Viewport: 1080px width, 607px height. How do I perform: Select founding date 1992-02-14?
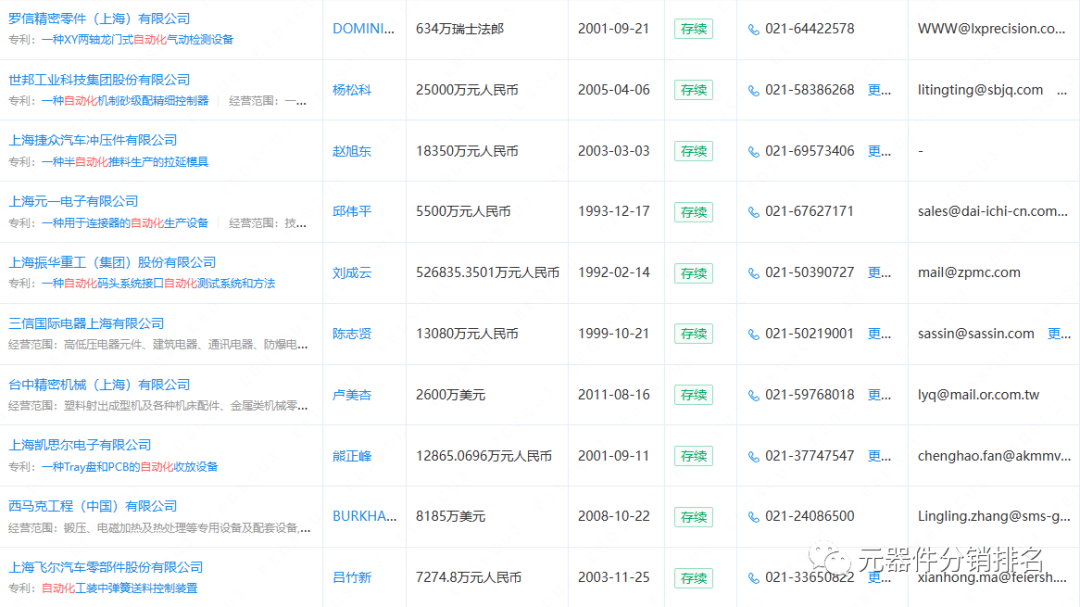[x=614, y=273]
